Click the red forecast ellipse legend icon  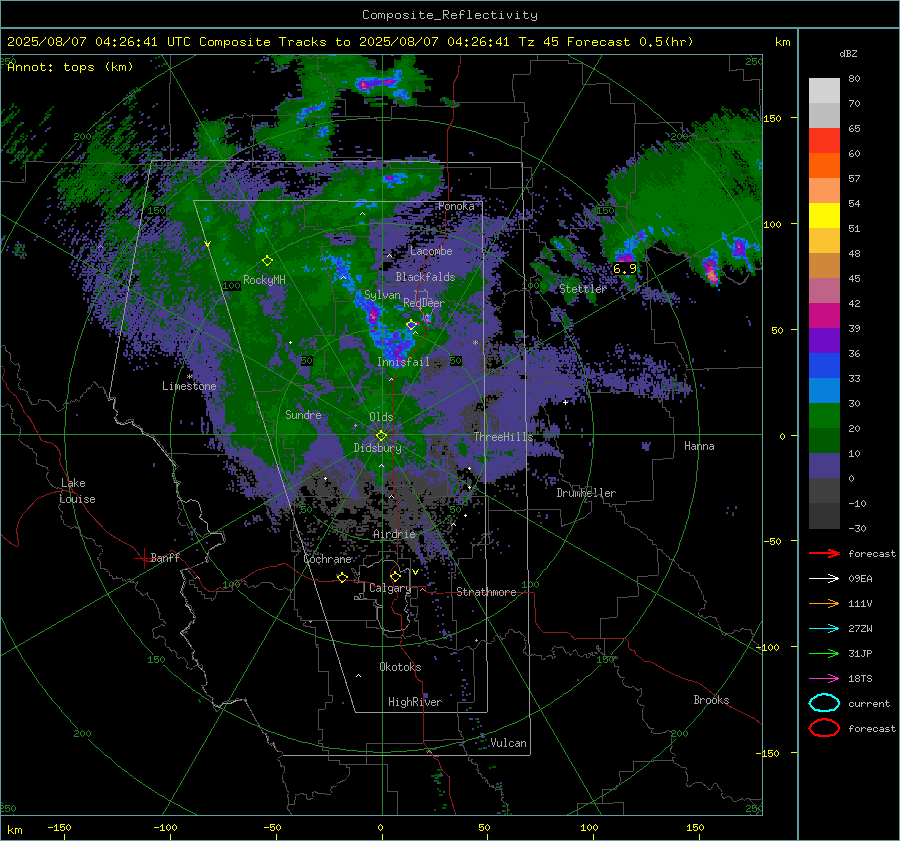point(824,728)
